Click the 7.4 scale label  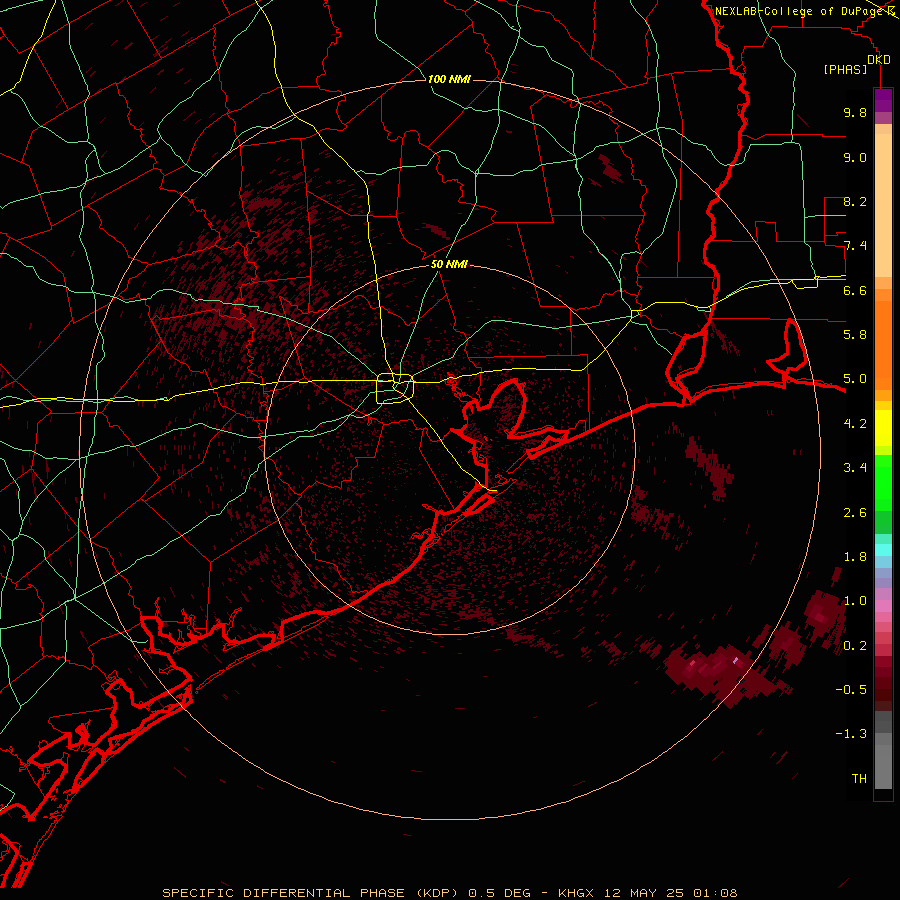coord(855,246)
